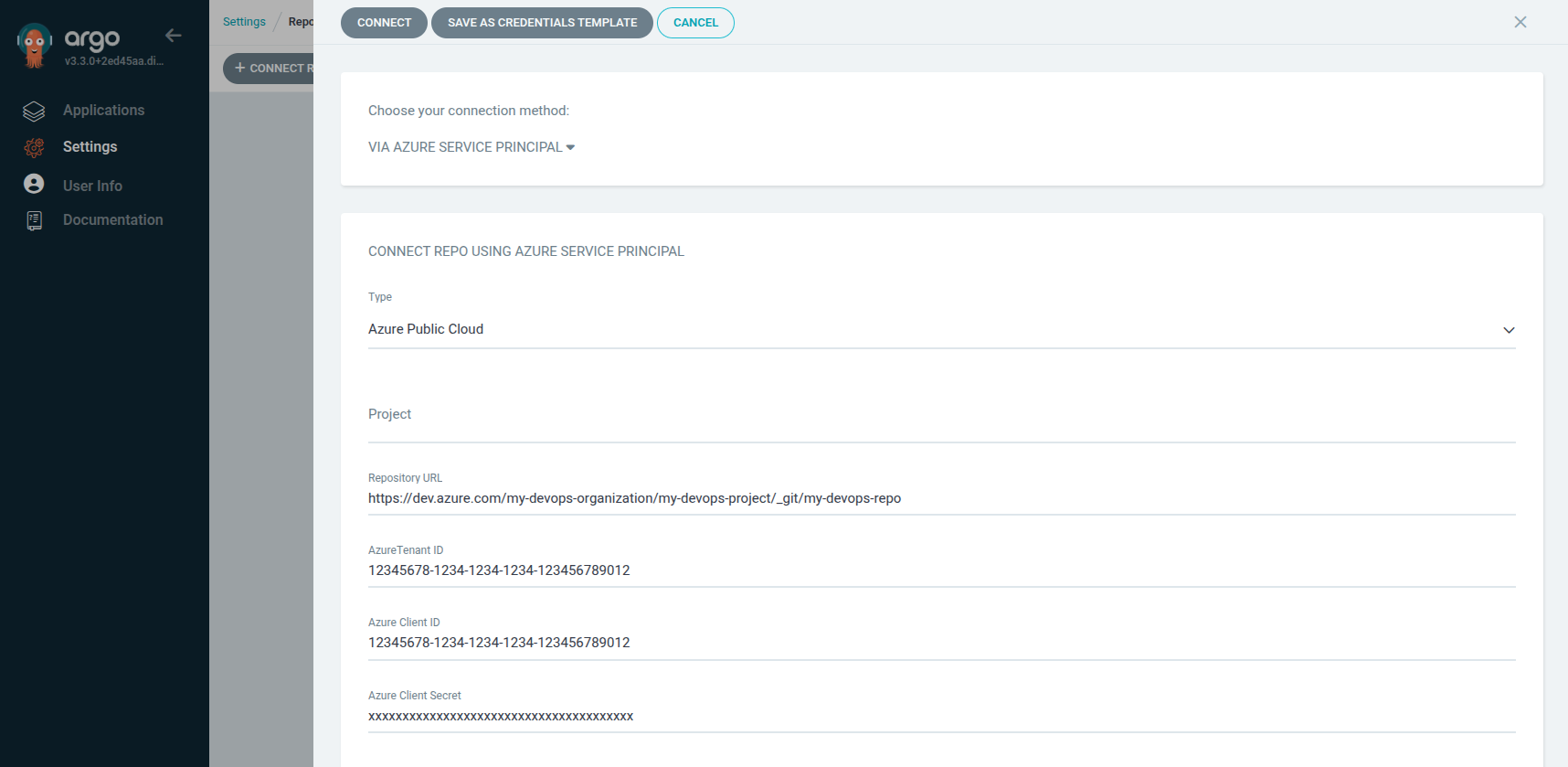Viewport: 1568px width, 767px height.
Task: Cancel the repository connection form
Action: pyautogui.click(x=695, y=23)
